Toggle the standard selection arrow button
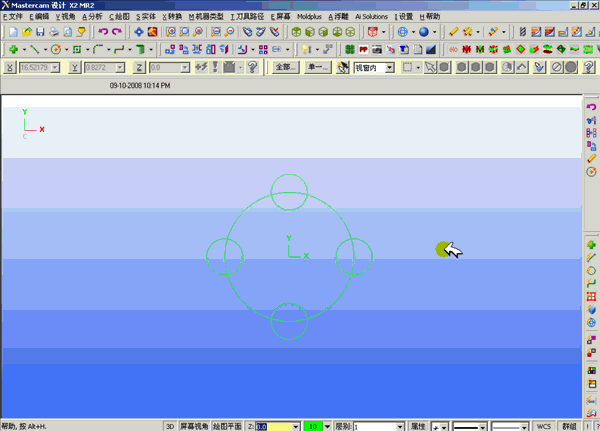Image resolution: width=600 pixels, height=431 pixels. tap(430, 68)
